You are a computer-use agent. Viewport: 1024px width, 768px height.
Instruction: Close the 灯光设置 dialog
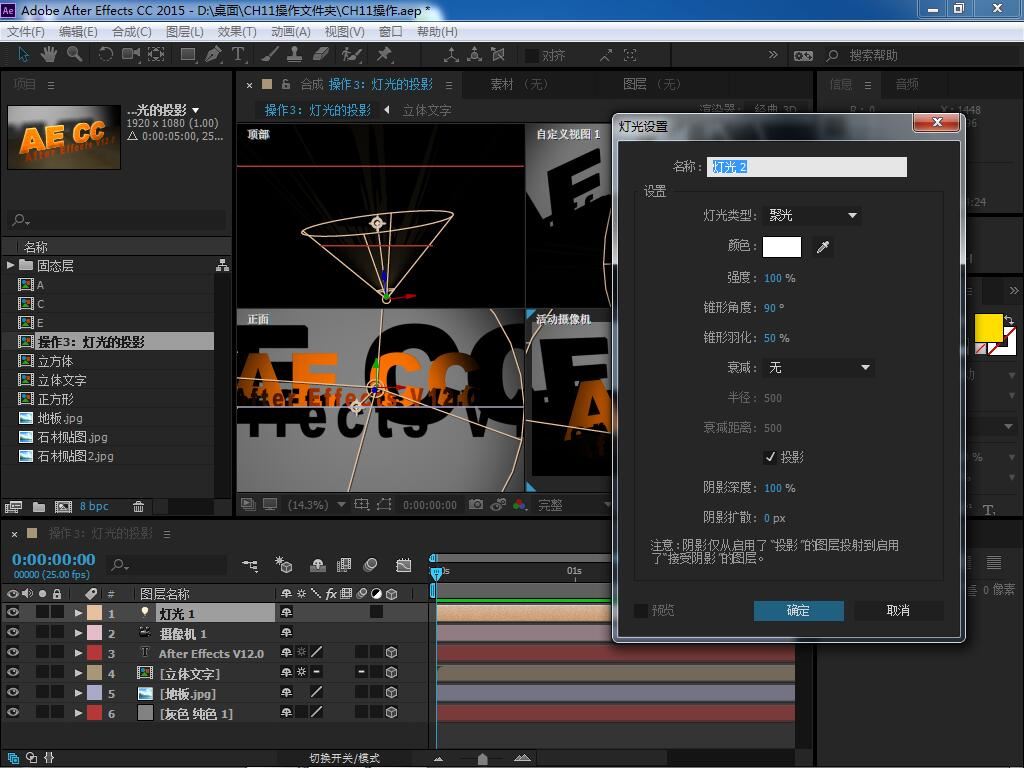click(x=936, y=122)
